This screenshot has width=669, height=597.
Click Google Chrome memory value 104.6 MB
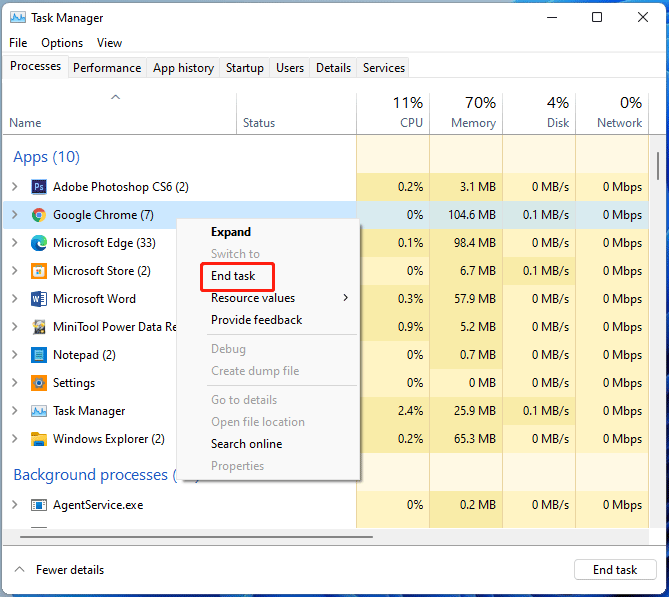pyautogui.click(x=472, y=215)
